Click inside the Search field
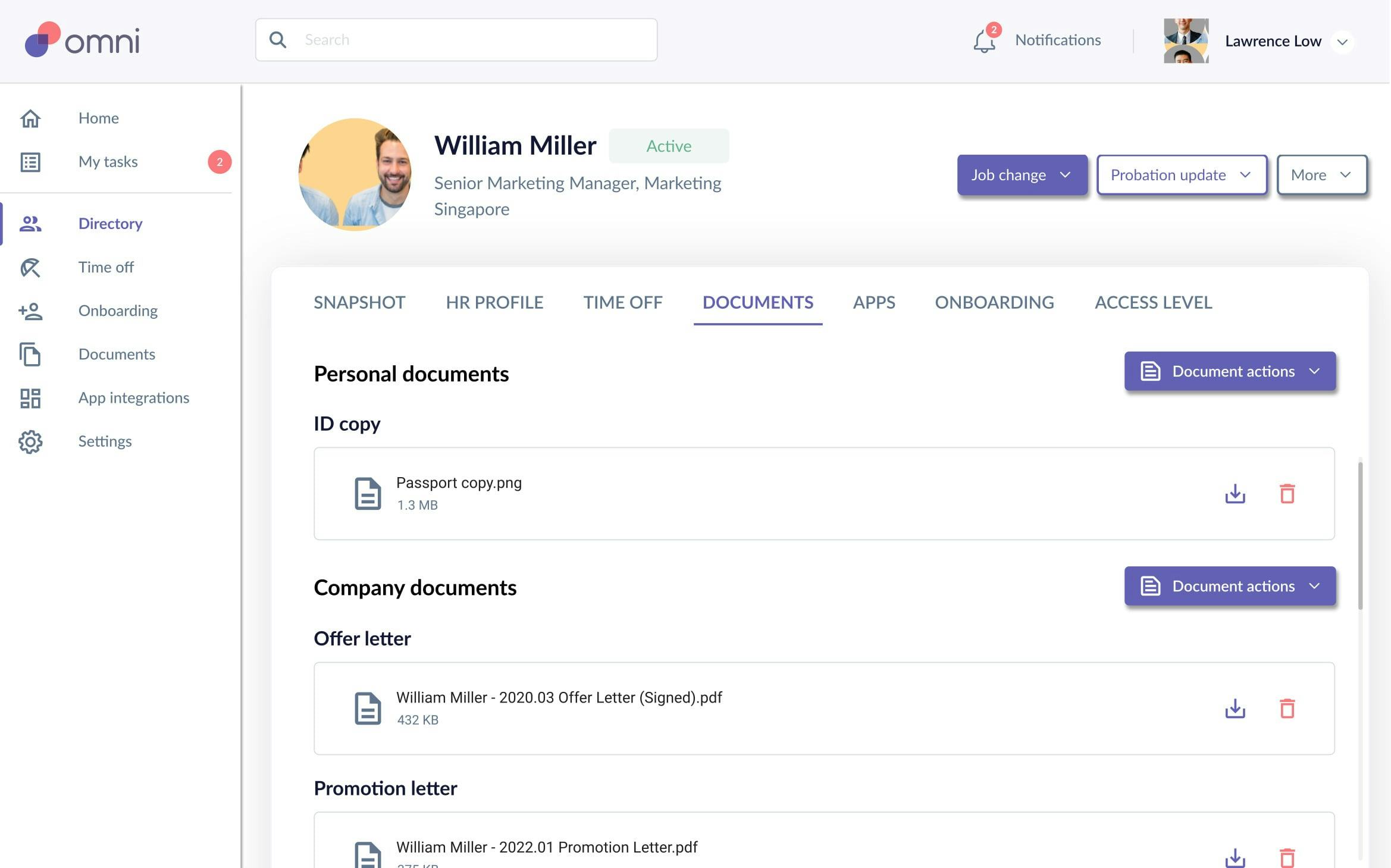This screenshot has height=868, width=1391. click(x=456, y=39)
